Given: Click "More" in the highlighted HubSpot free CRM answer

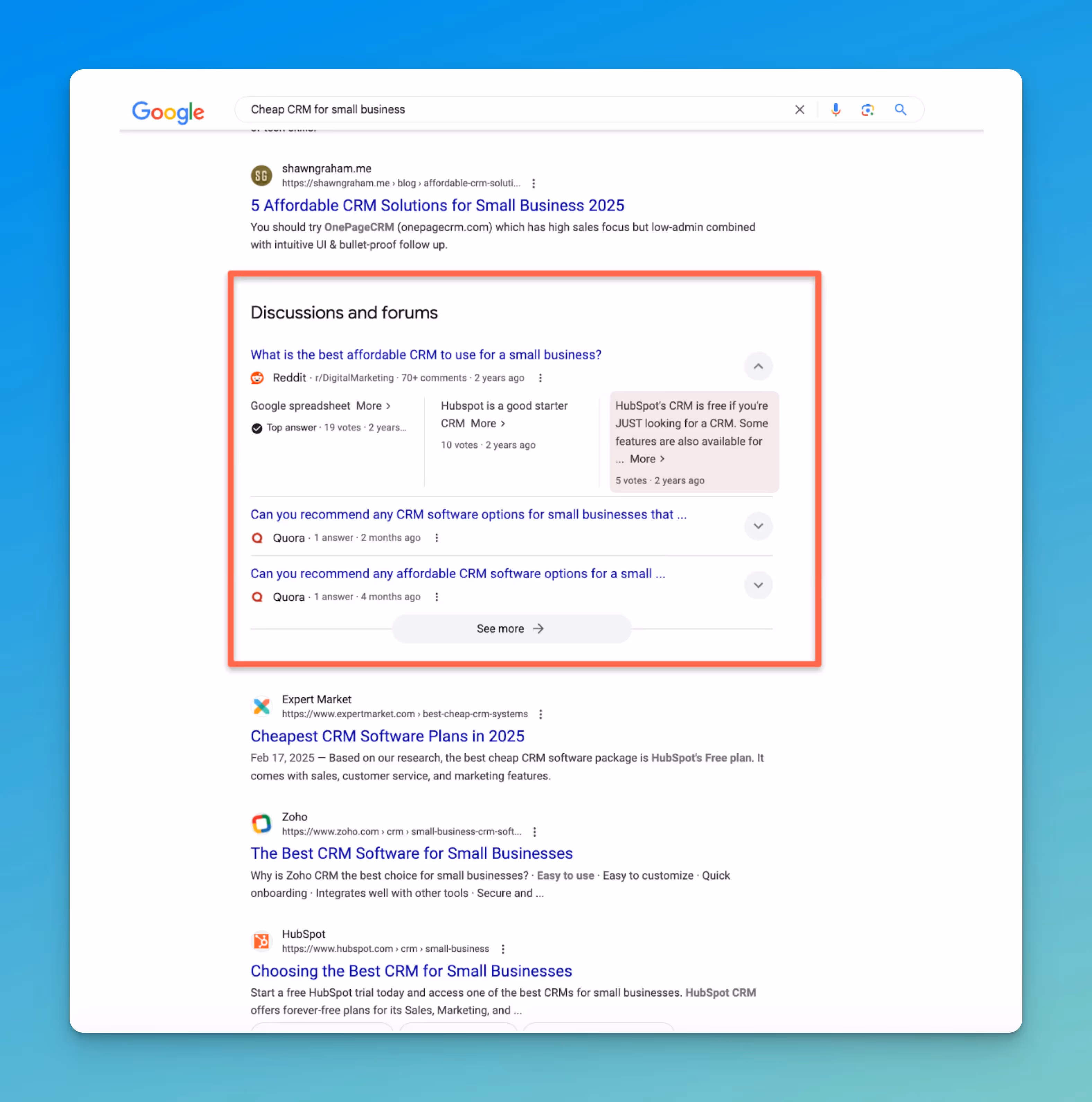Looking at the screenshot, I should pyautogui.click(x=647, y=459).
